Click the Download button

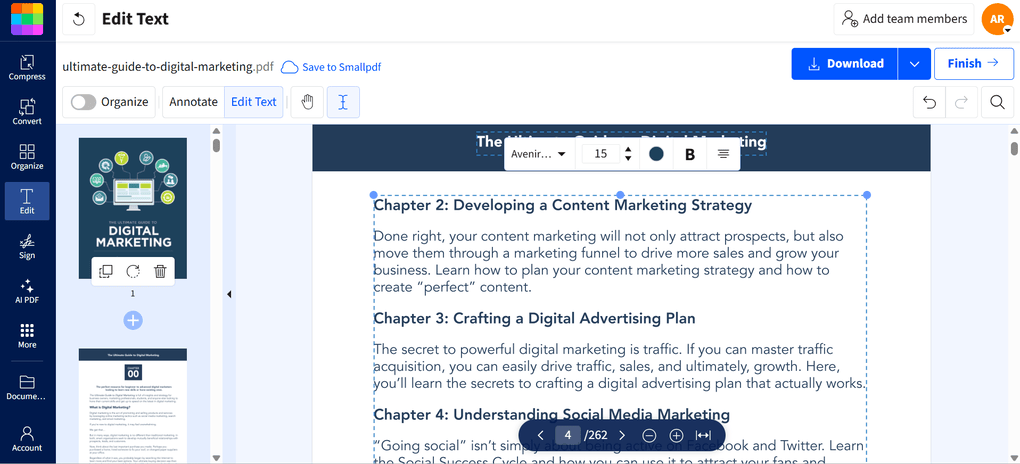coord(844,64)
